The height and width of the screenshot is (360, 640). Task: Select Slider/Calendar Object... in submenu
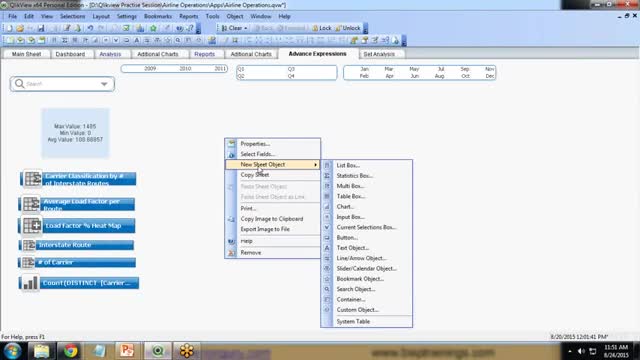point(367,269)
